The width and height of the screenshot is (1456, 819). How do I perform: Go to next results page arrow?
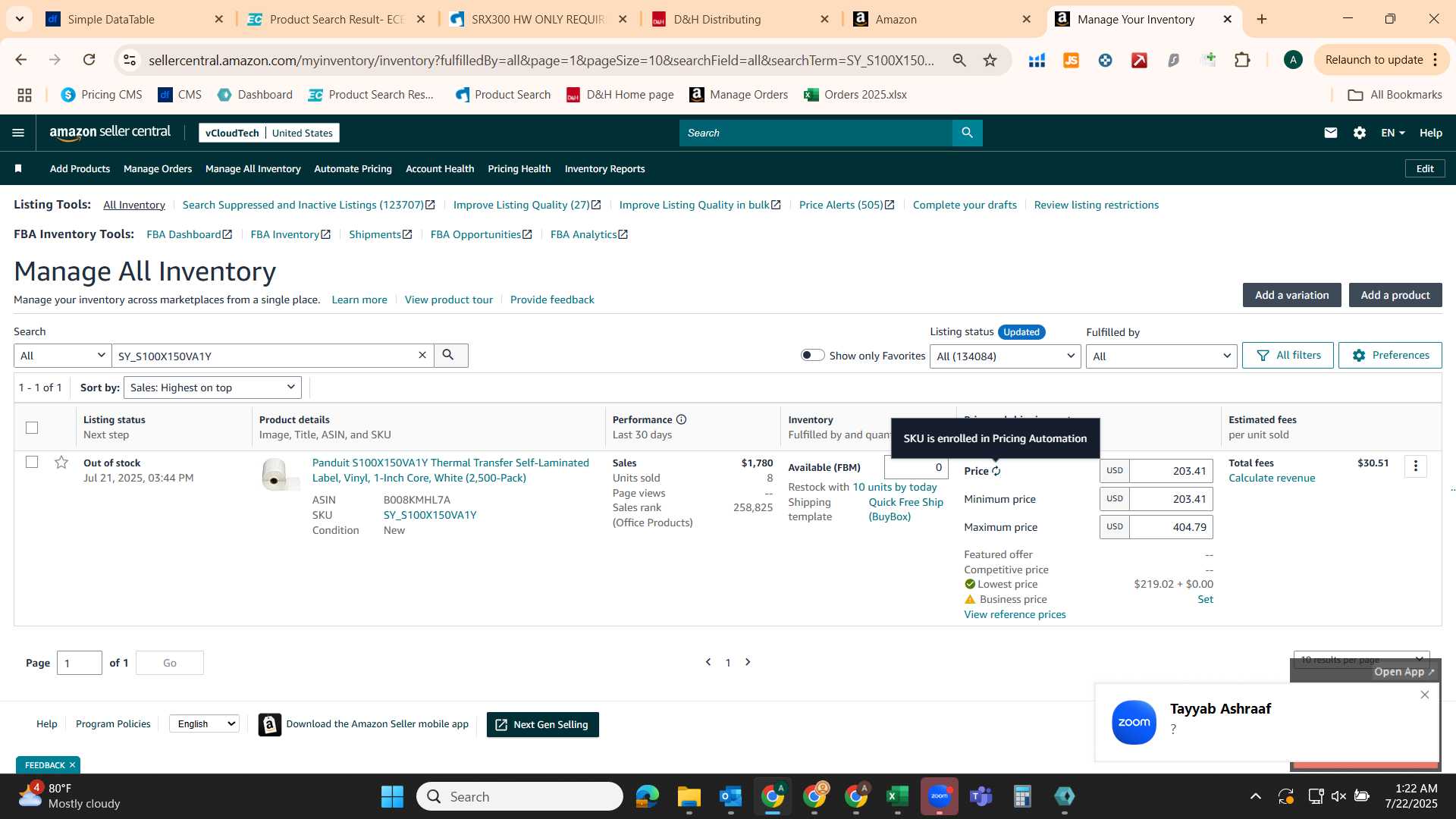[748, 662]
